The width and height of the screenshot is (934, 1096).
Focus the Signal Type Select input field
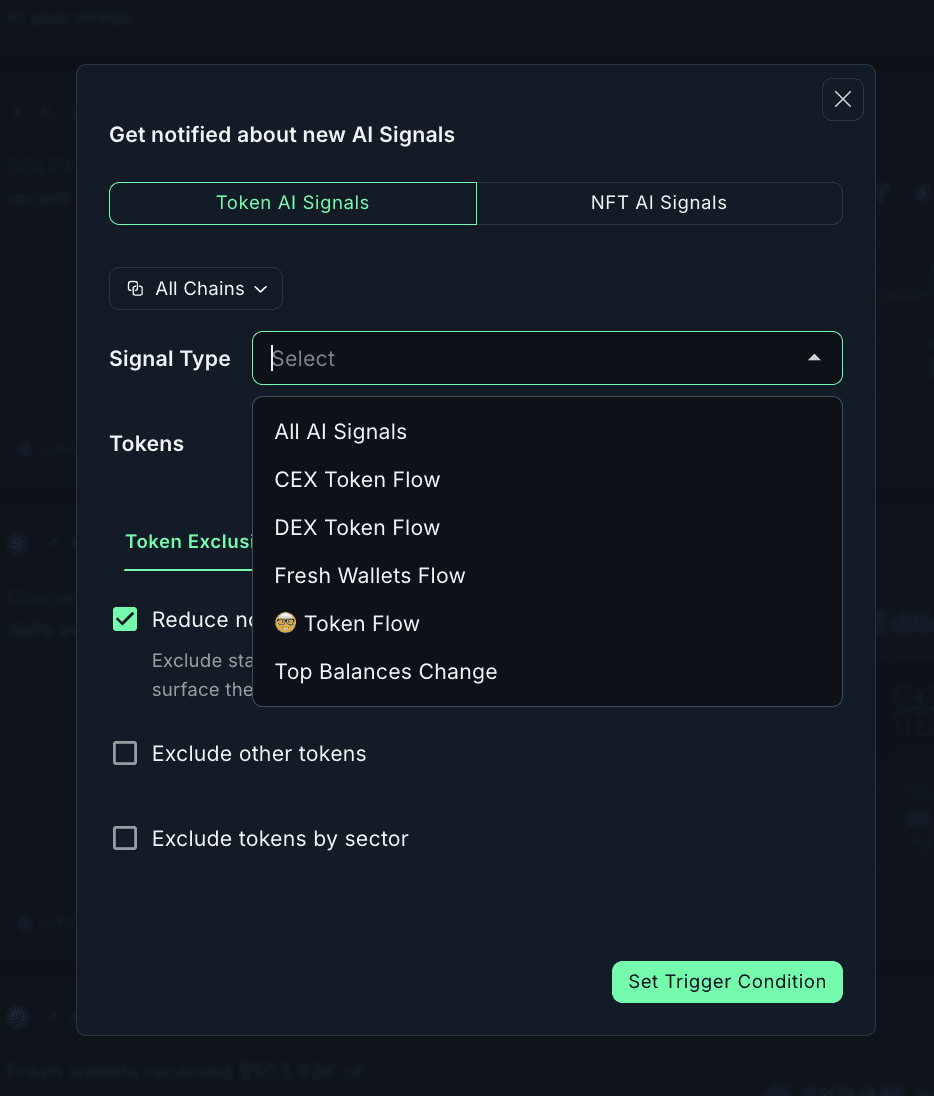point(530,358)
